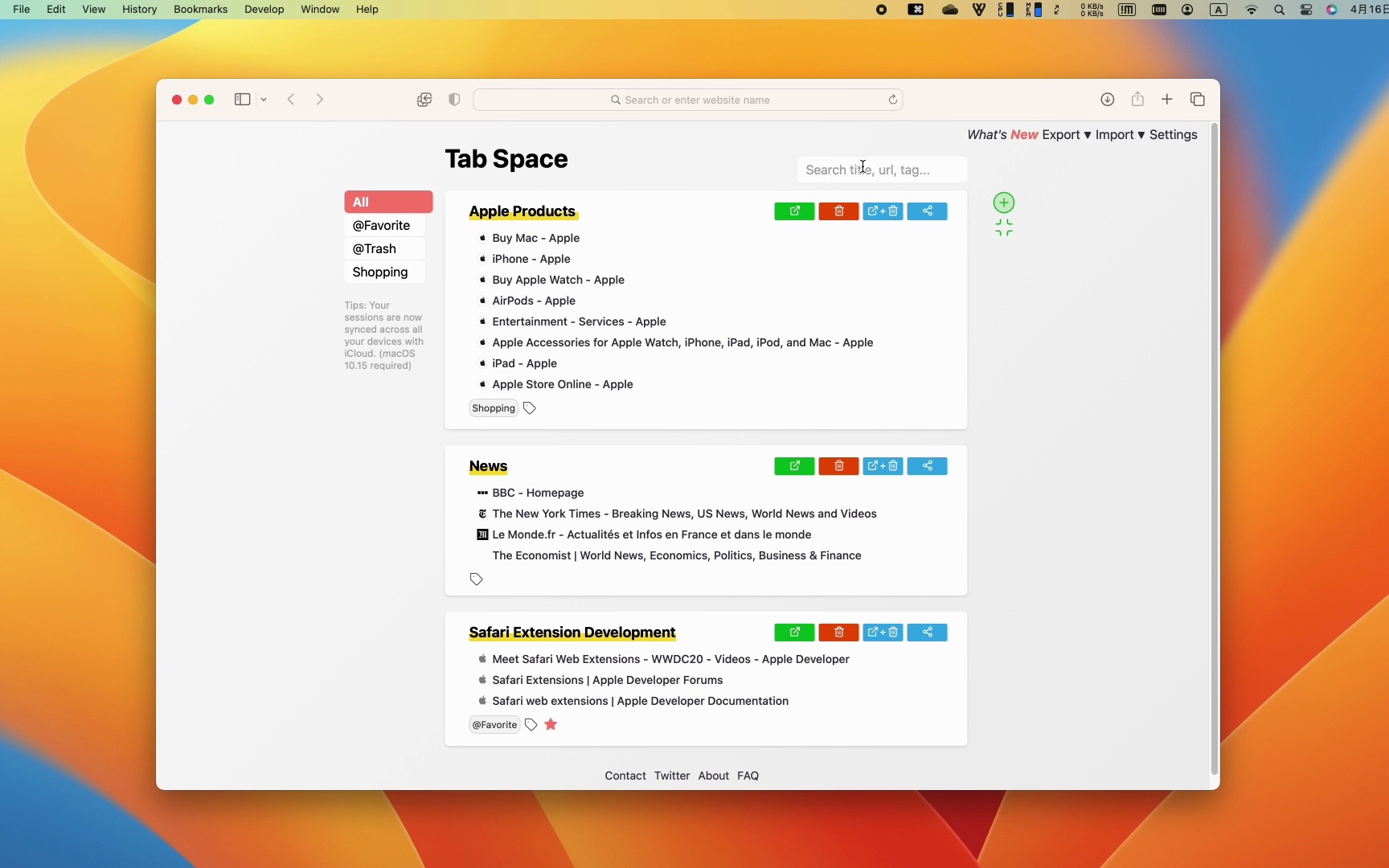Open all tabs in Apple Products session

coord(794,211)
